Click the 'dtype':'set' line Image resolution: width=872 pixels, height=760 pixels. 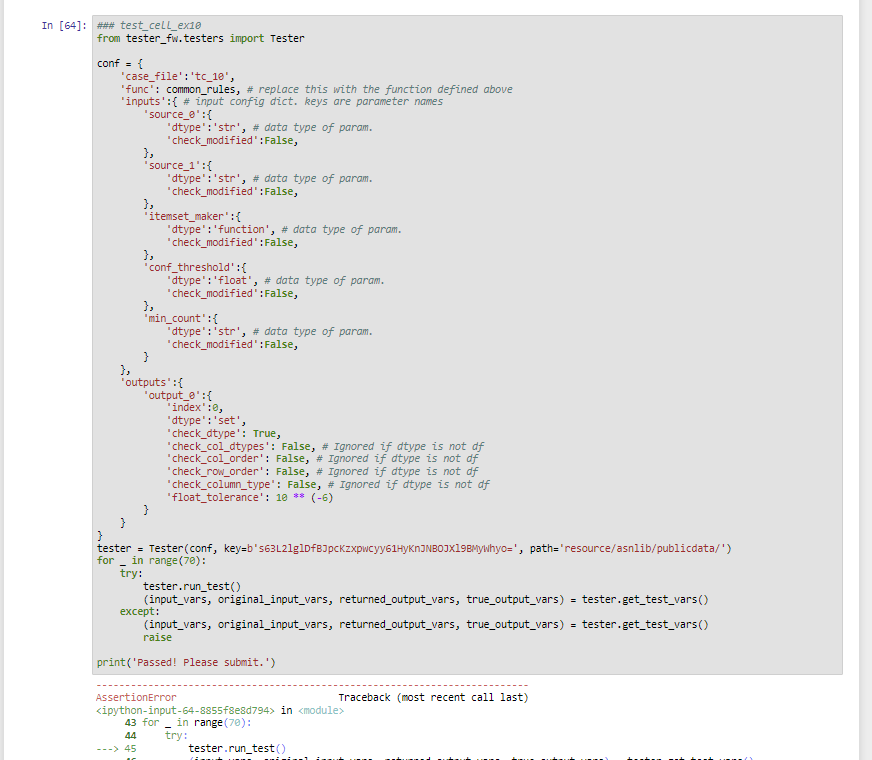click(206, 421)
